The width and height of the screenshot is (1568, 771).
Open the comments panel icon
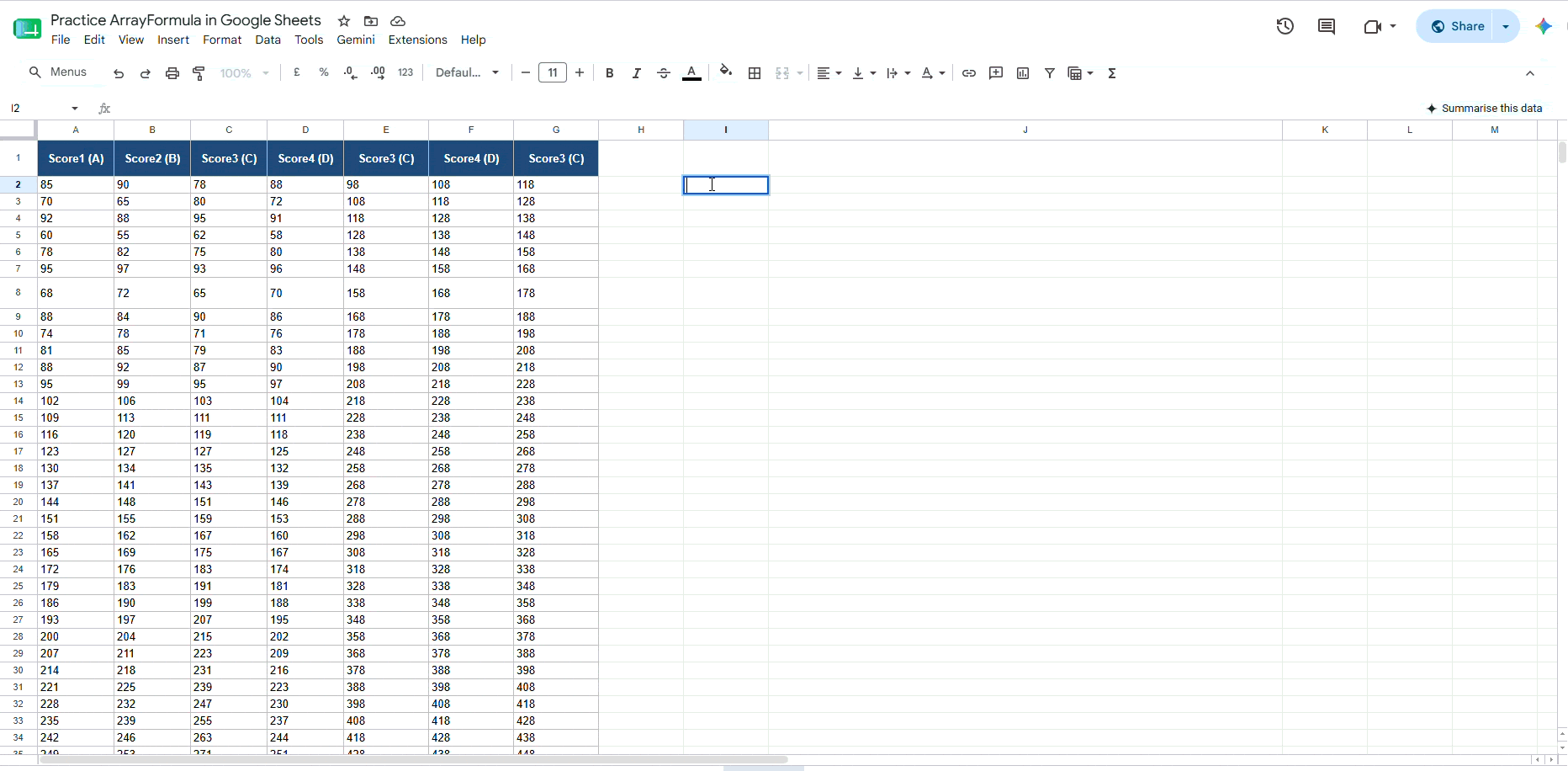1327,26
